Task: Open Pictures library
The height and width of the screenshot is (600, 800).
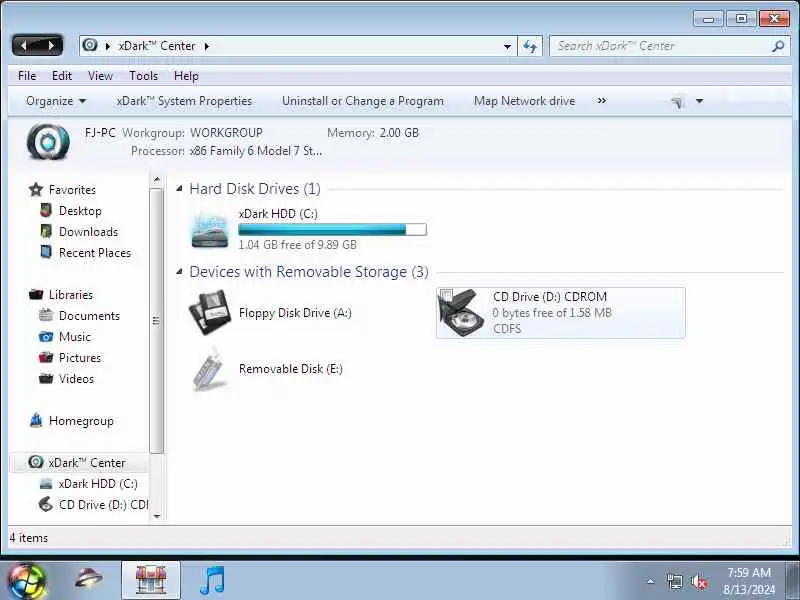Action: 80,358
